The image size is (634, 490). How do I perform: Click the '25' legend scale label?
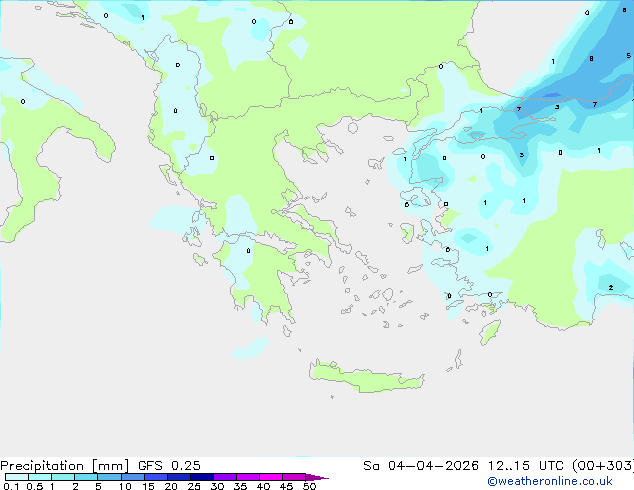pos(194,486)
